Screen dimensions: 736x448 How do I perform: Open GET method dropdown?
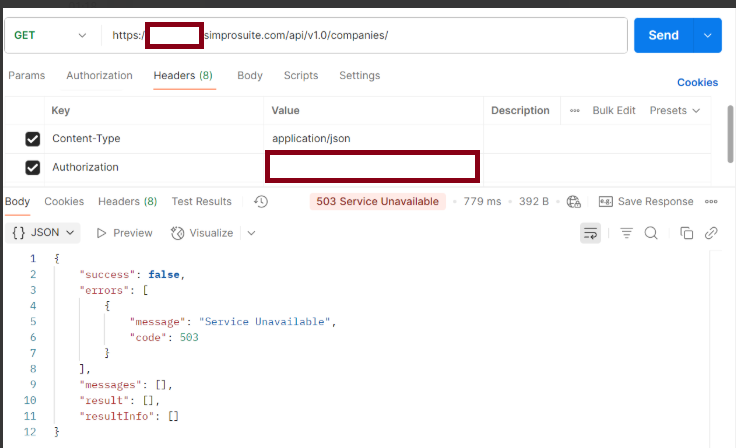[50, 35]
